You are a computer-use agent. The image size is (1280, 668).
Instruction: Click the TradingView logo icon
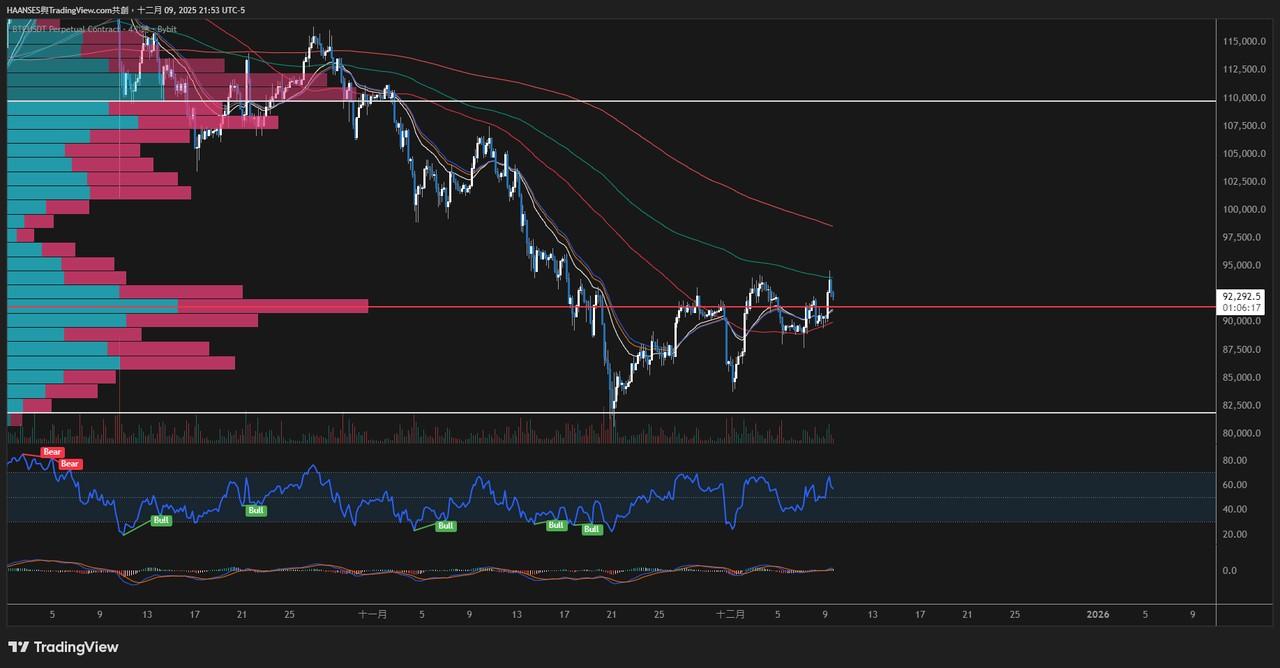coord(18,647)
